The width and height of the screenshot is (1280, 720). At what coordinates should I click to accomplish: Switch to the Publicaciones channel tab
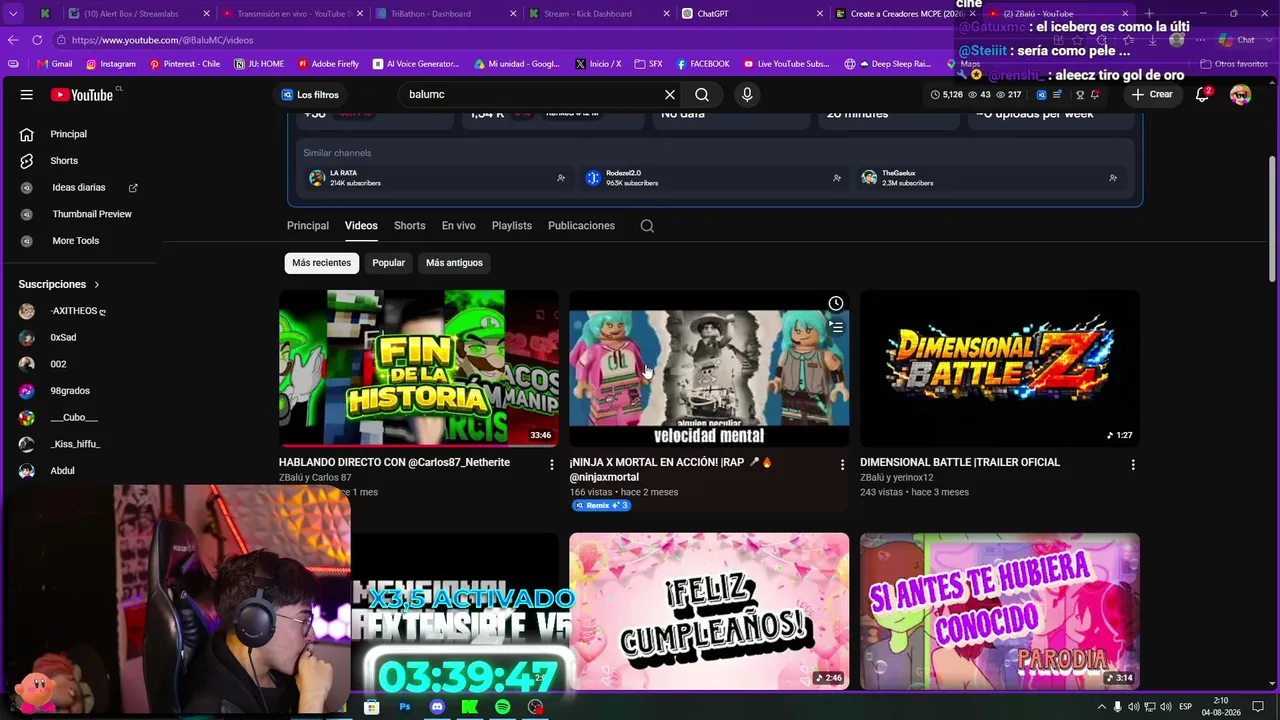point(581,226)
